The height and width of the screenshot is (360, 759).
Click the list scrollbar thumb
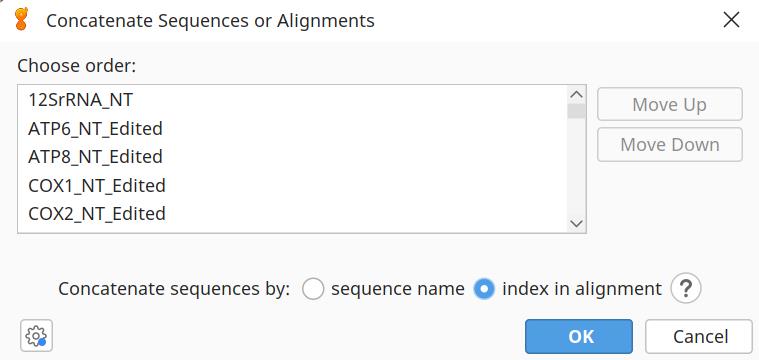click(x=577, y=111)
